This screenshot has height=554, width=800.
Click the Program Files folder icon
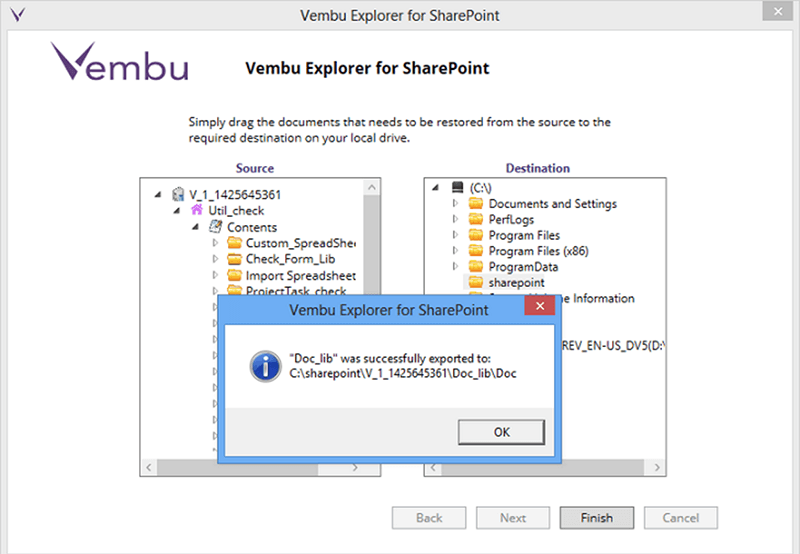[476, 235]
